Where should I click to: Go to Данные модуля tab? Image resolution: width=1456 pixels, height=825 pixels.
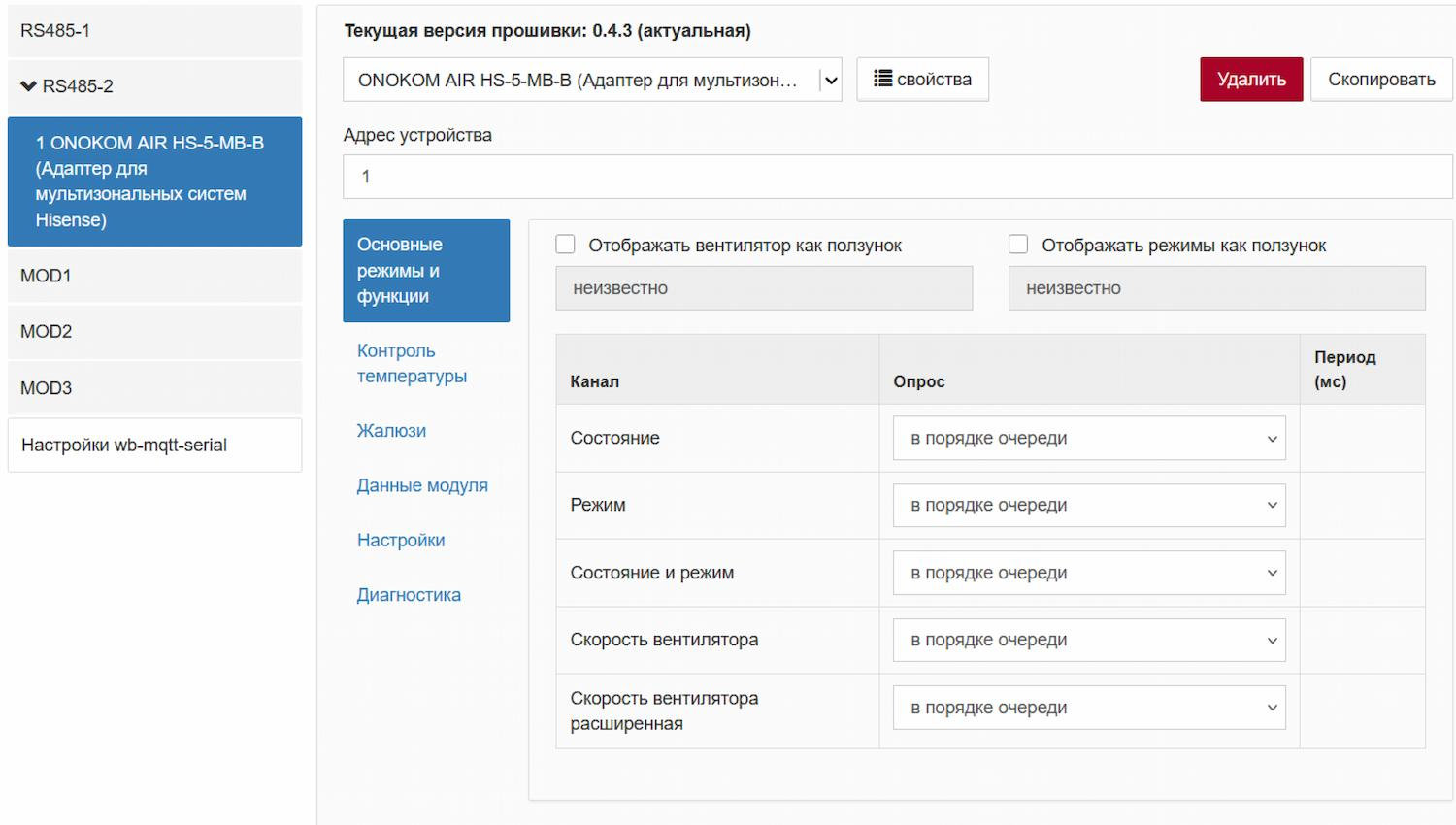click(422, 485)
